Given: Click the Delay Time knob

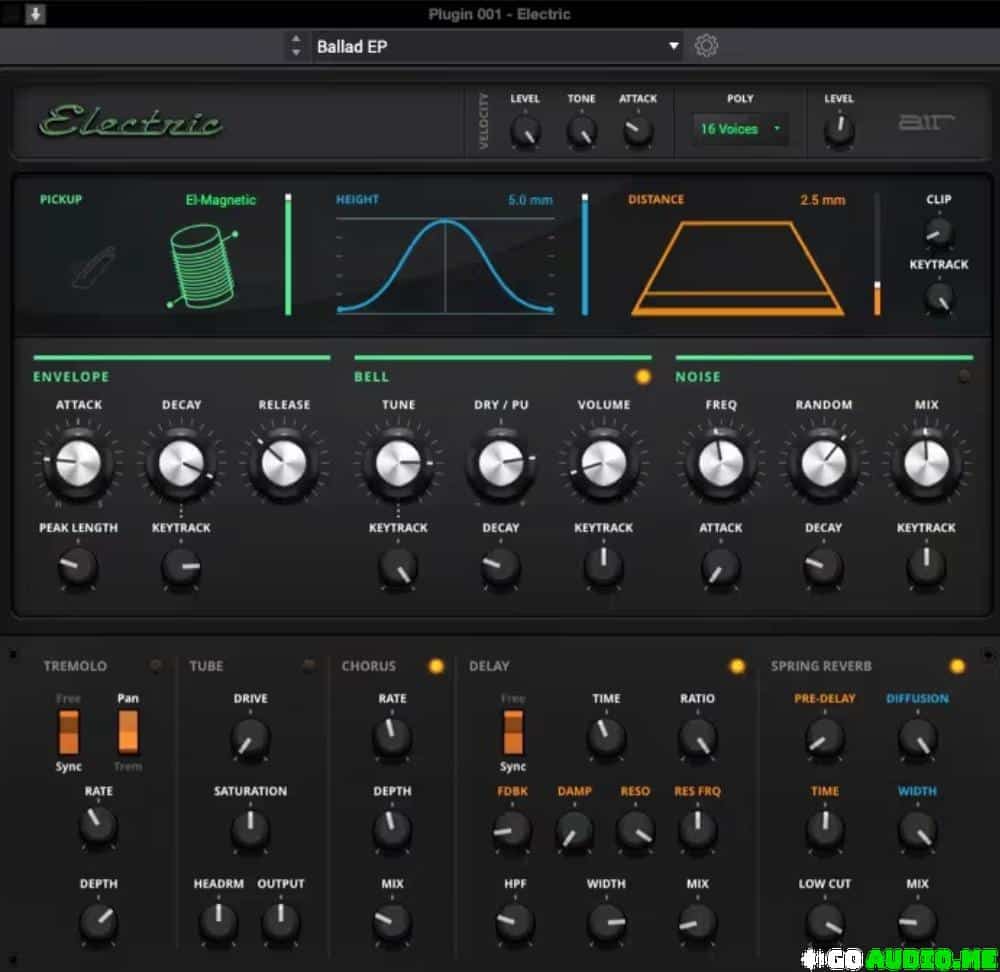Looking at the screenshot, I should (606, 738).
